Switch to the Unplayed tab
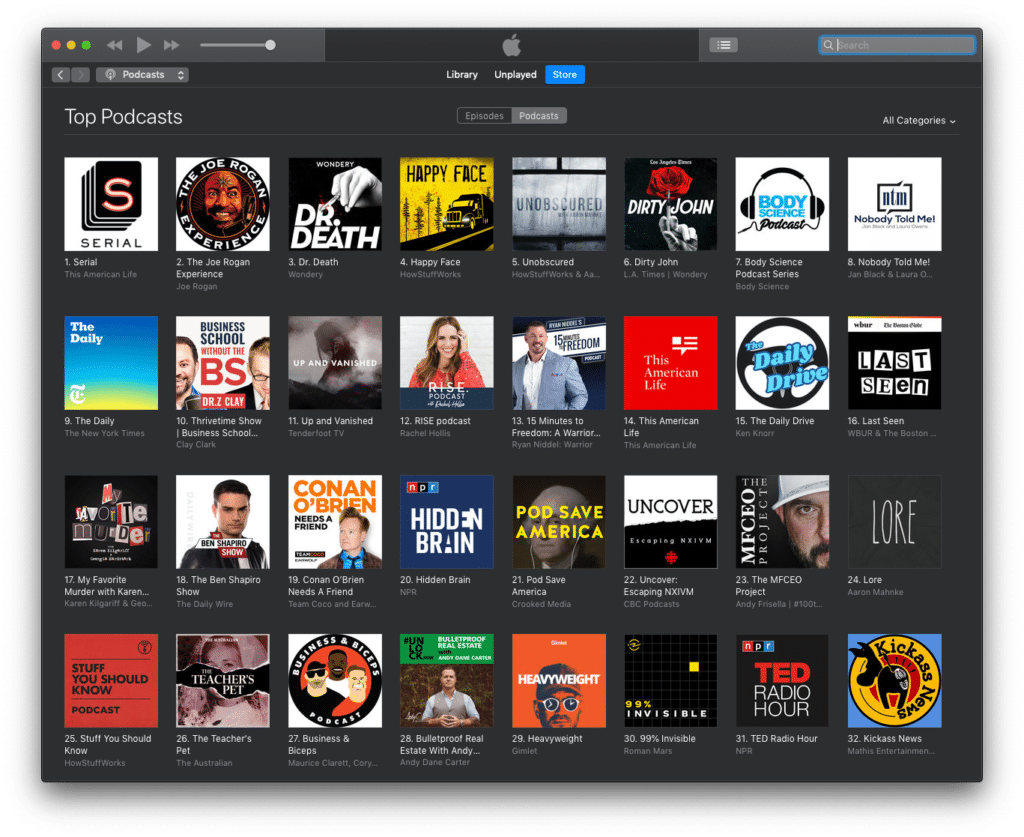This screenshot has width=1024, height=837. point(515,74)
